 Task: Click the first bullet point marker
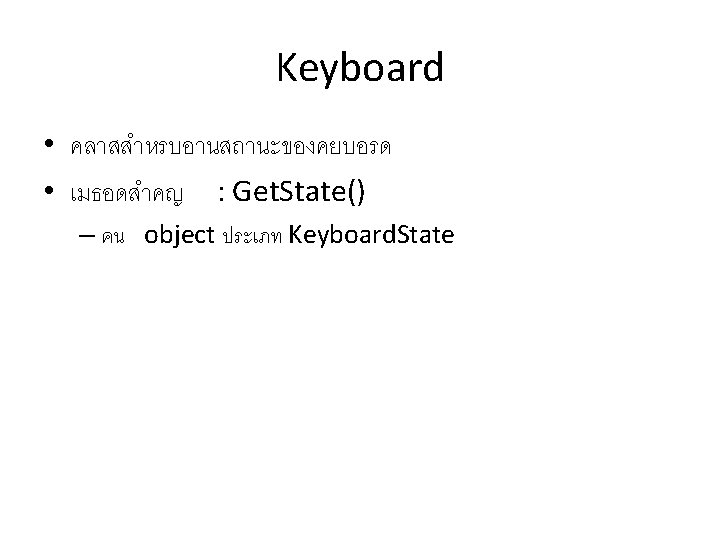pyautogui.click(x=48, y=144)
